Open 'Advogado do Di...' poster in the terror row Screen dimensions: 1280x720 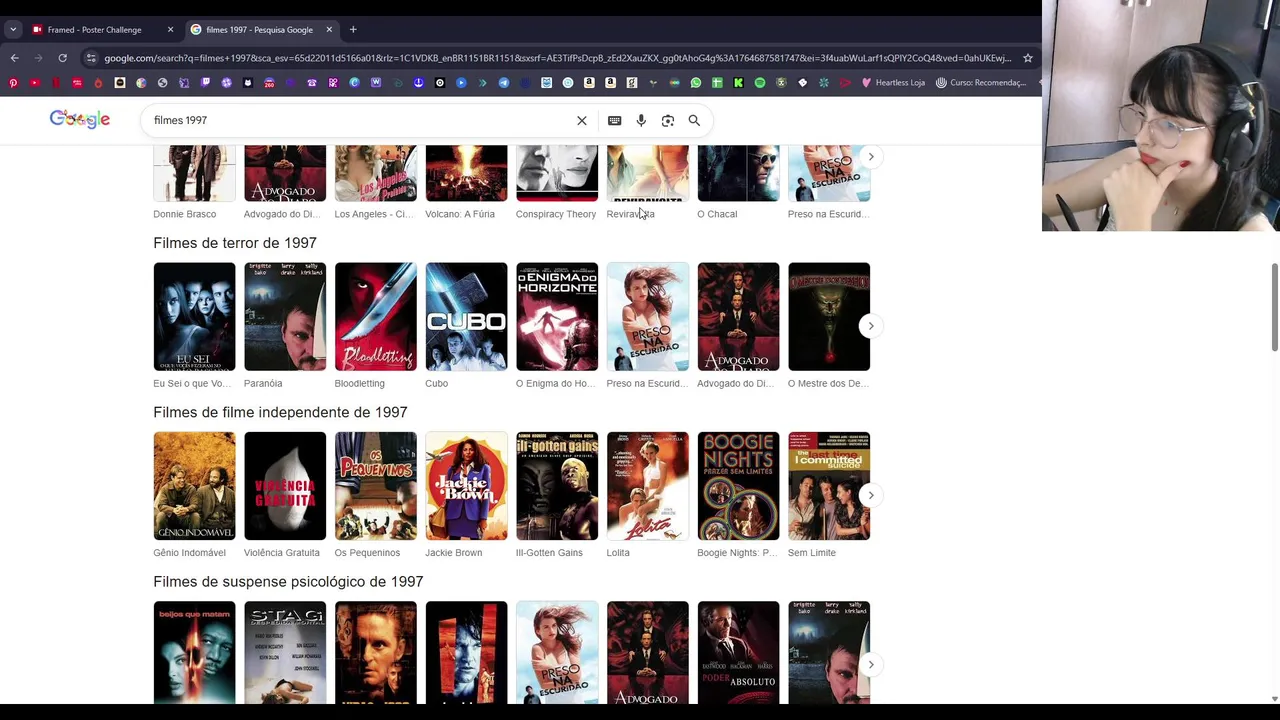738,317
